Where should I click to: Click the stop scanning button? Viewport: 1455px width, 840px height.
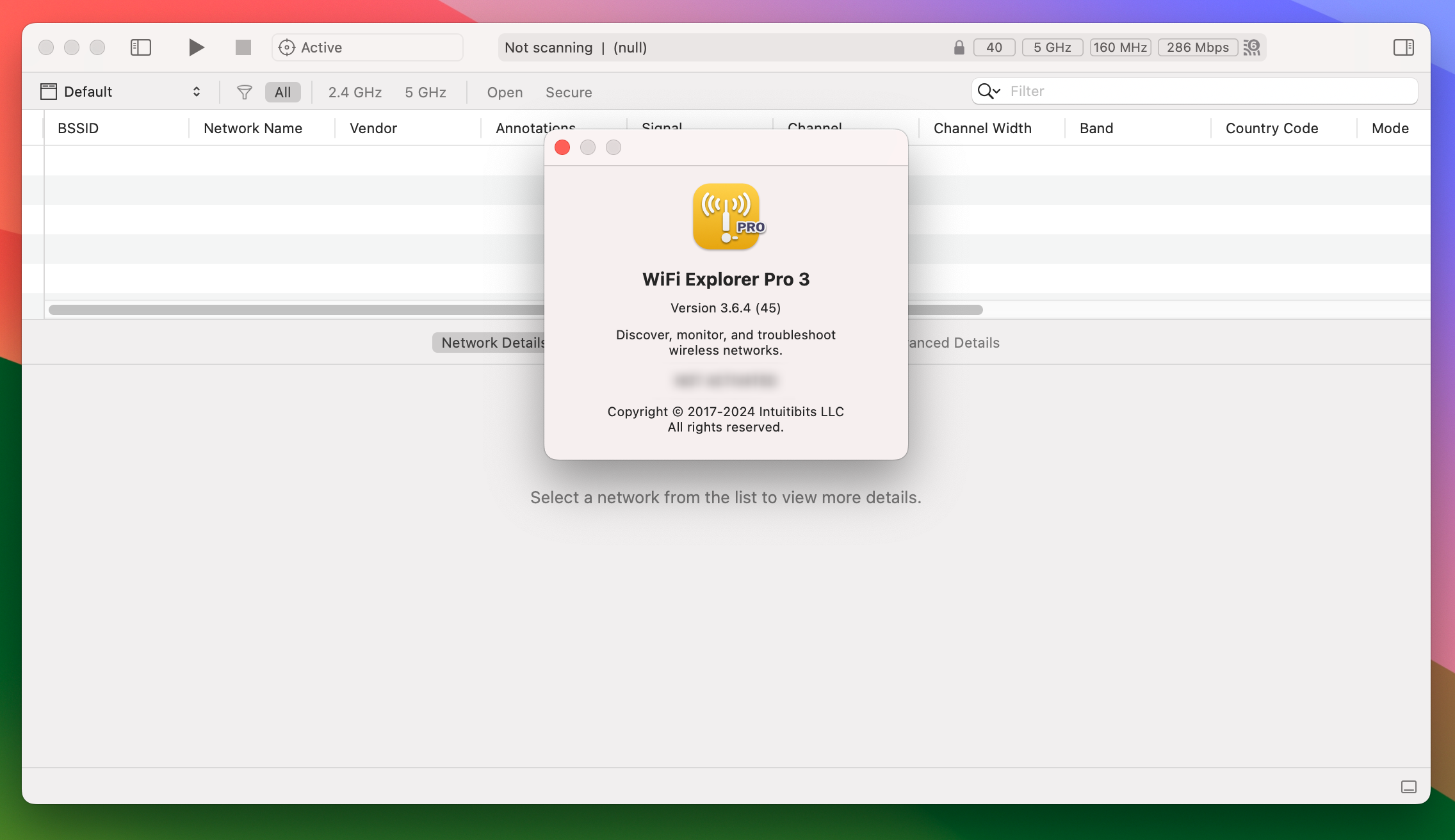(x=243, y=47)
